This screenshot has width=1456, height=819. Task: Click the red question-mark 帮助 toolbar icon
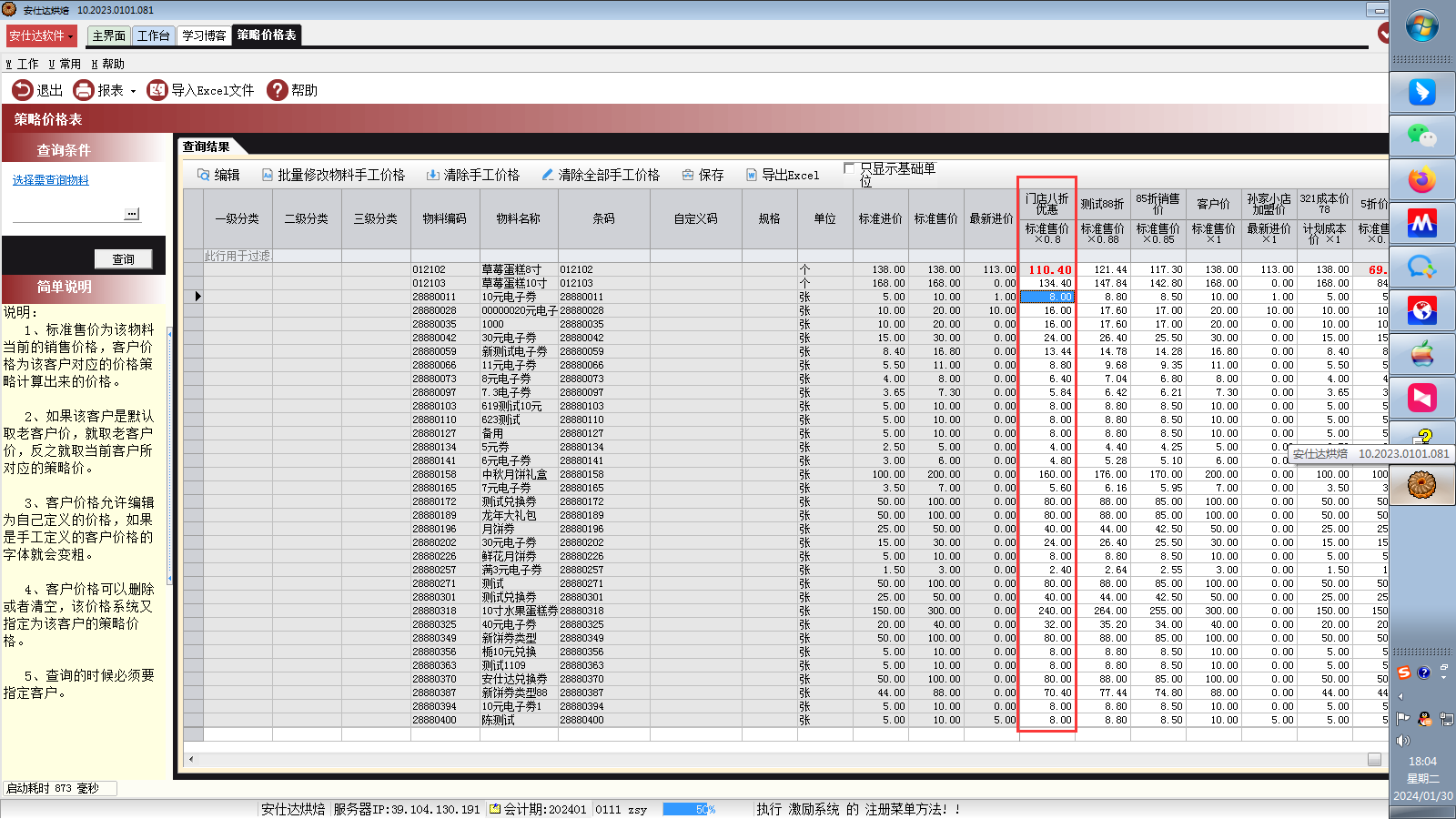278,90
